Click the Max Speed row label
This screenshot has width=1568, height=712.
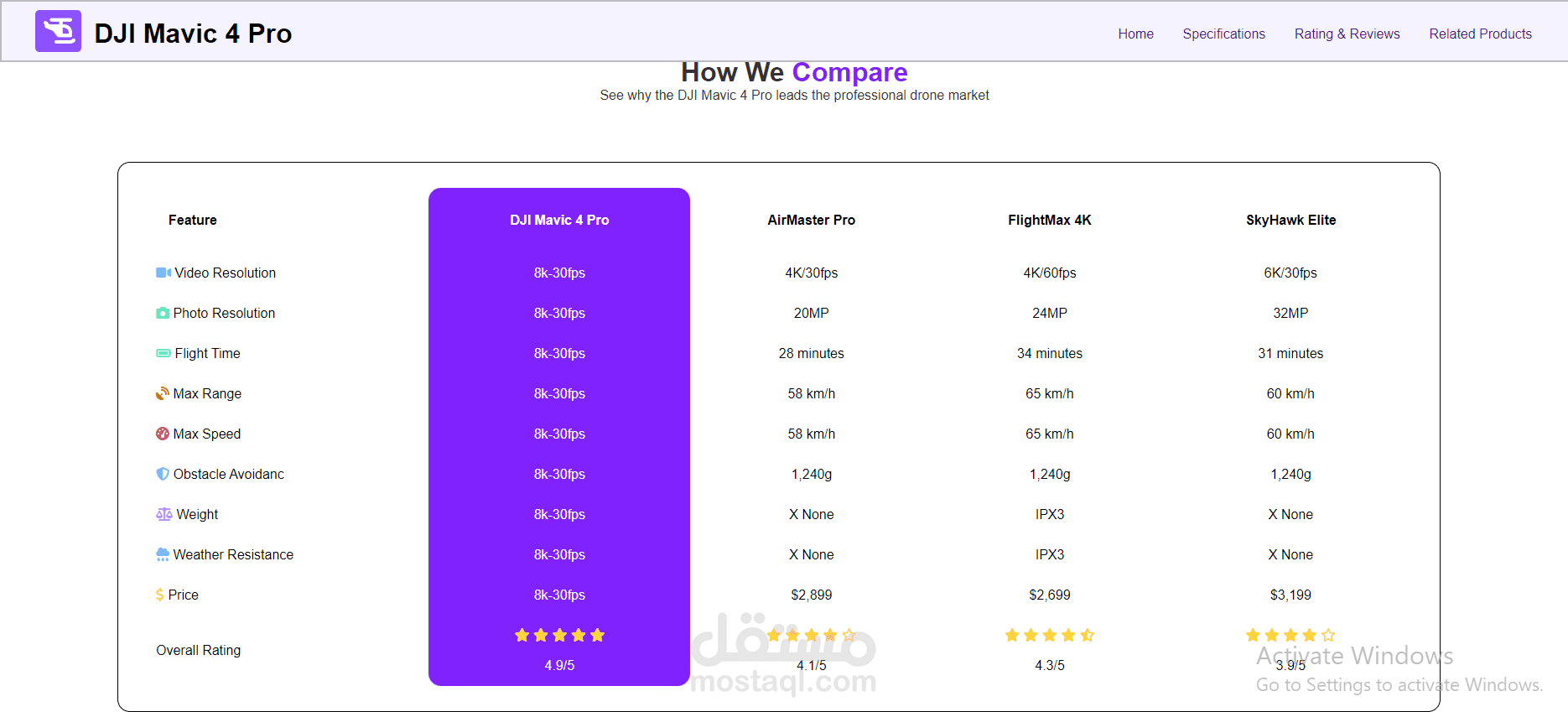tap(206, 434)
